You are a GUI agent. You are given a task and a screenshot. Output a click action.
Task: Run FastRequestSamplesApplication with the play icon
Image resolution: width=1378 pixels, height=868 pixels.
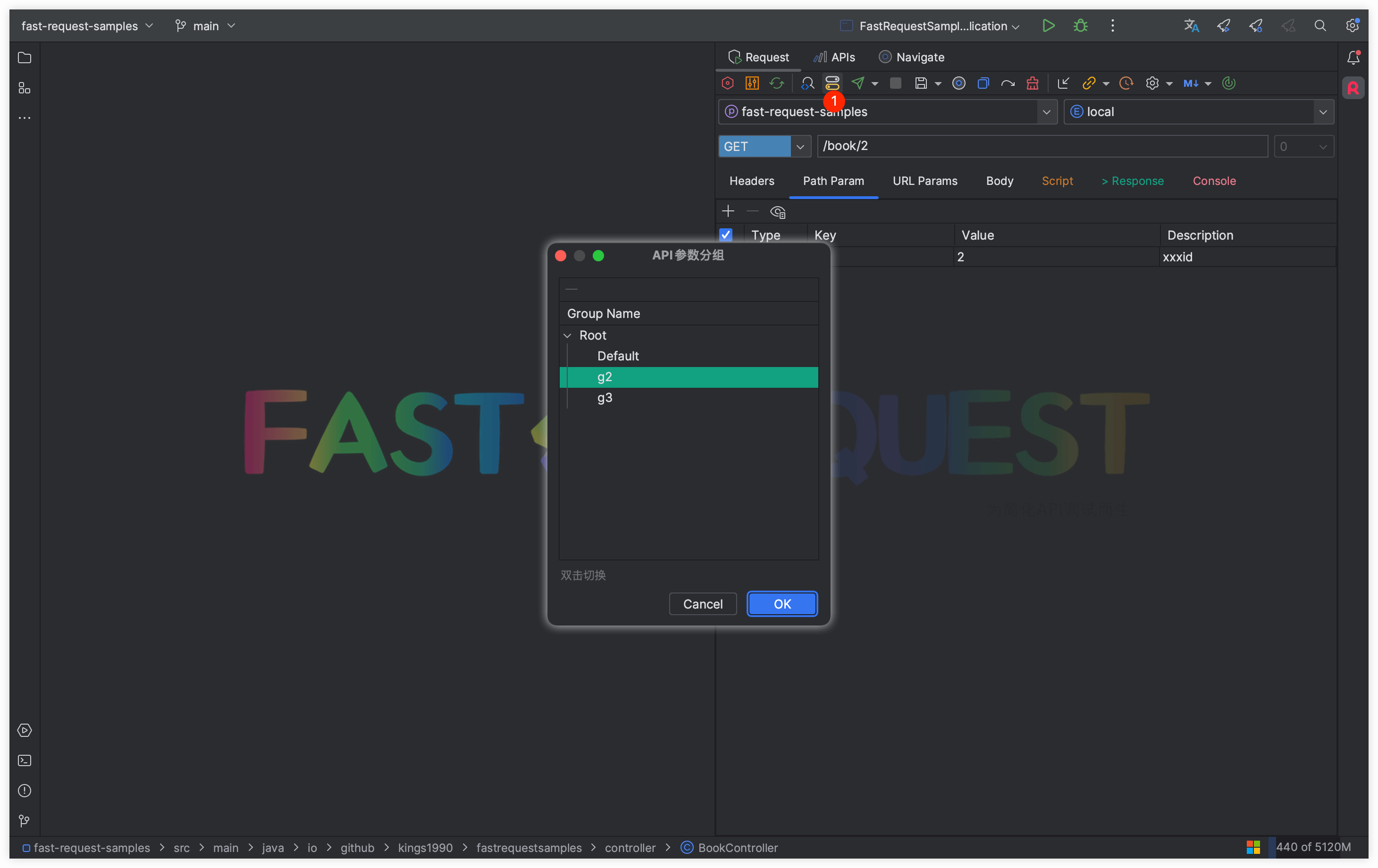pos(1048,26)
